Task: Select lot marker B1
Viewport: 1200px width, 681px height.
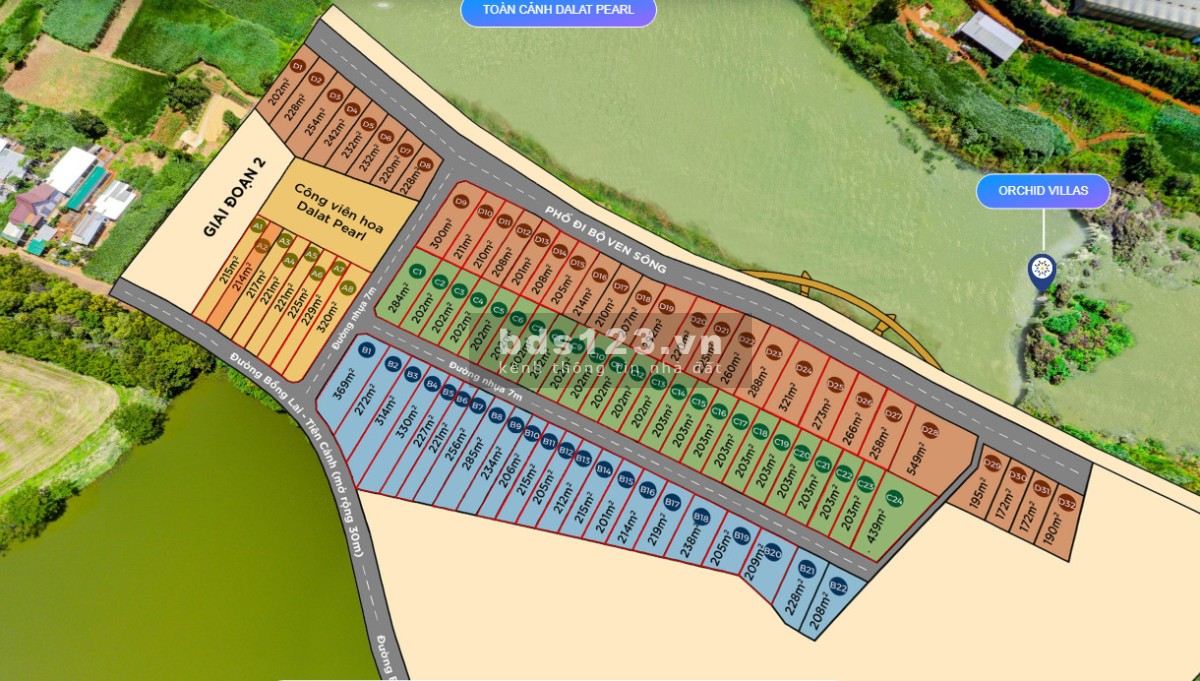Action: click(367, 350)
